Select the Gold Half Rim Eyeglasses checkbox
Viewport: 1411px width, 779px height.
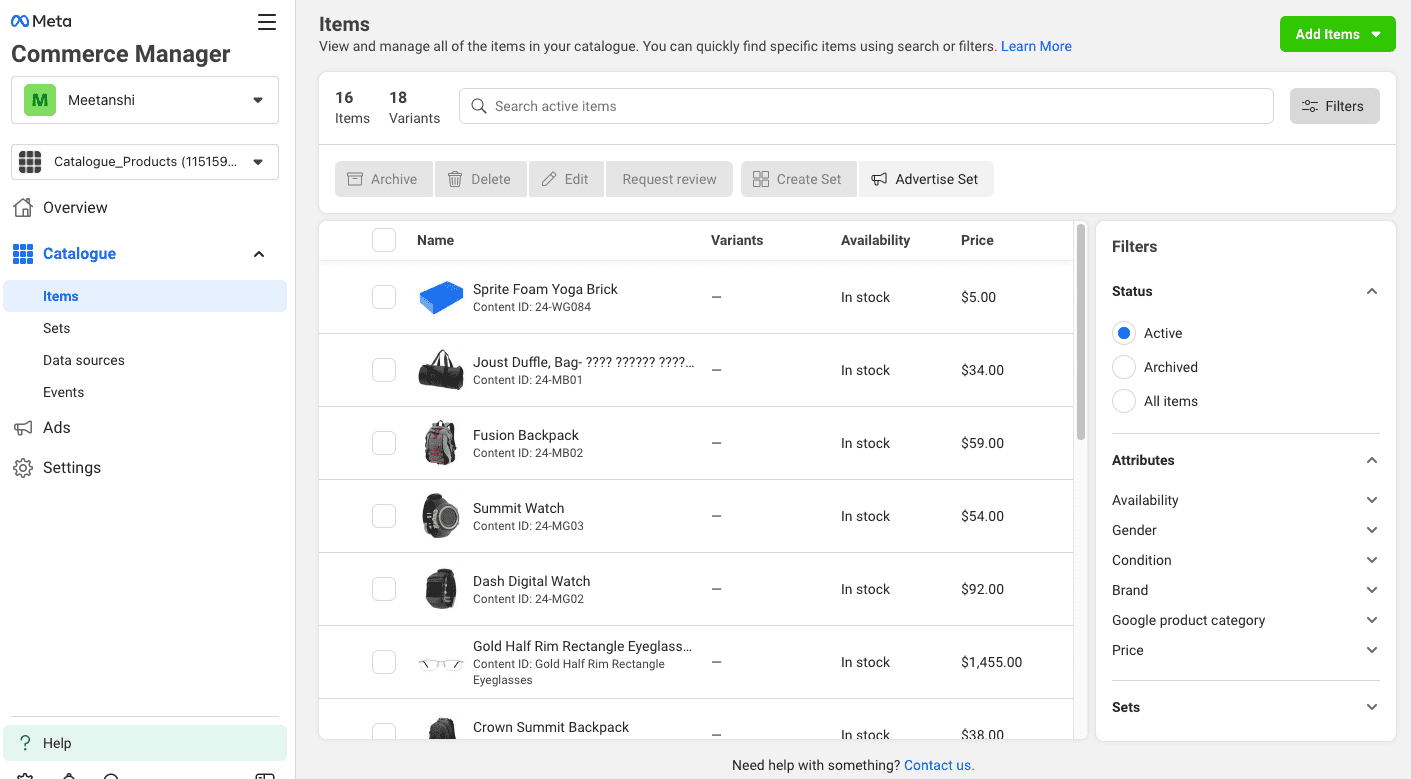384,662
